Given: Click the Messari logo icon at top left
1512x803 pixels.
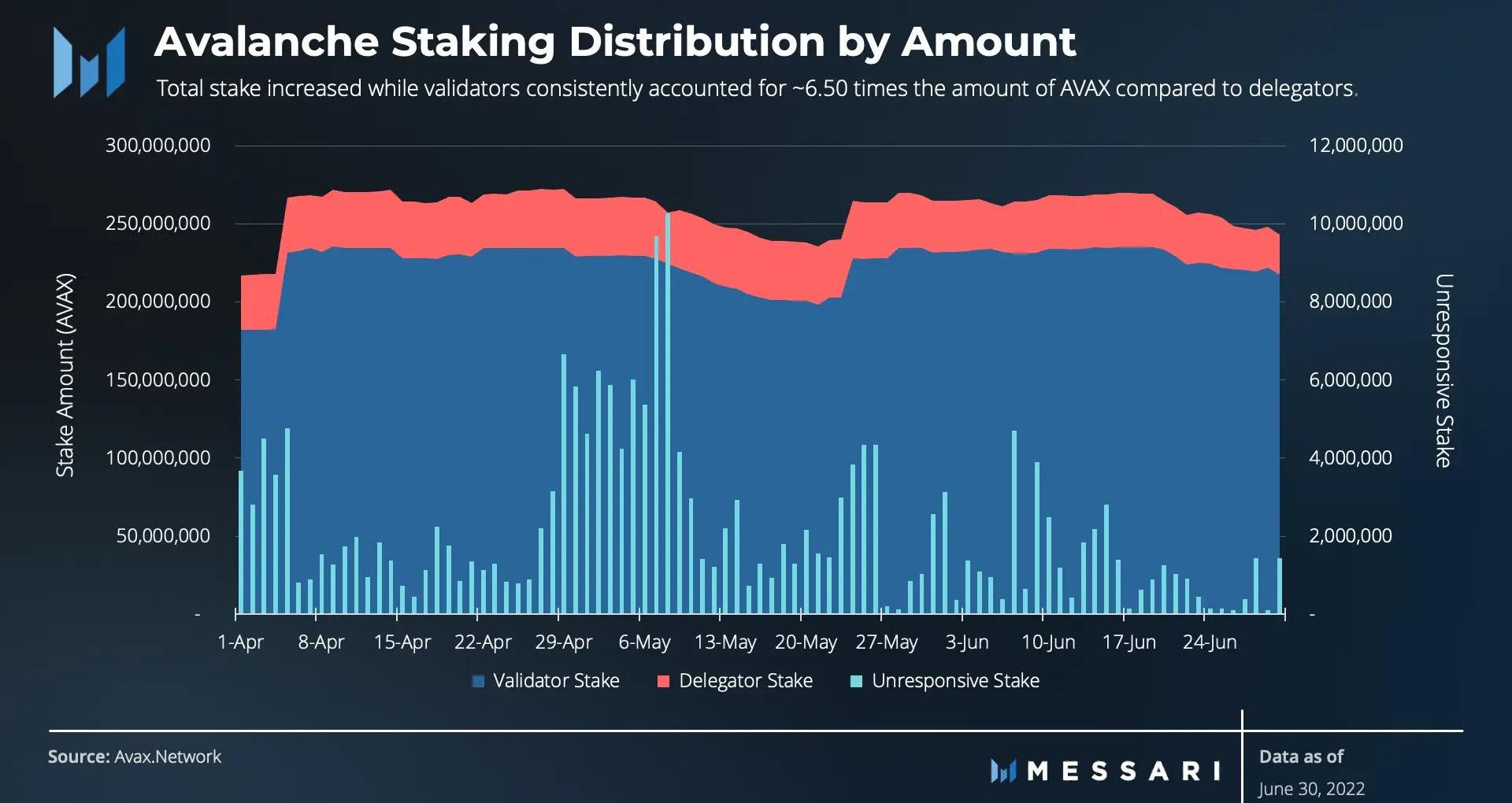Looking at the screenshot, I should tap(88, 62).
